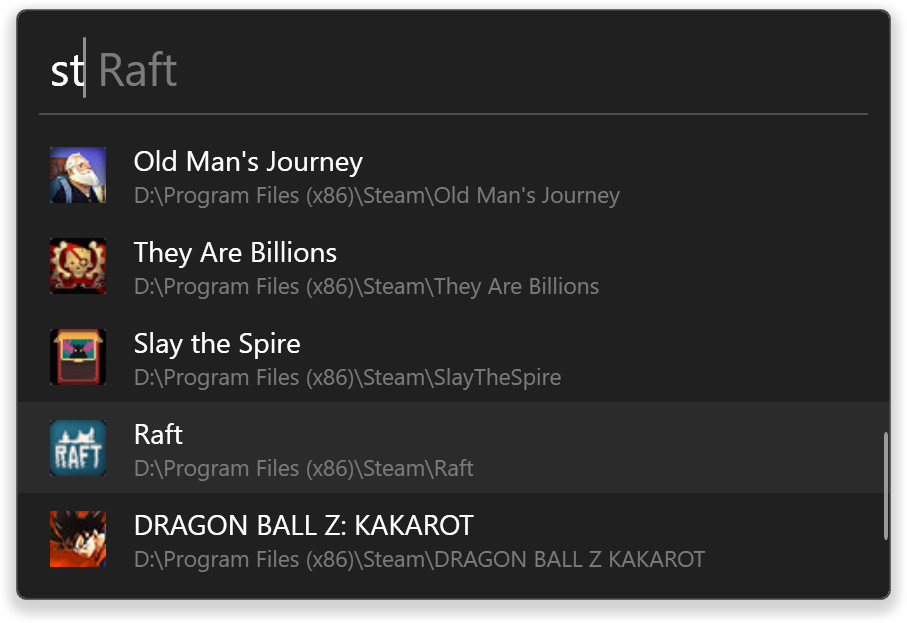Click the scrollbar track above the thumb
The image size is (907, 623).
pyautogui.click(x=885, y=280)
